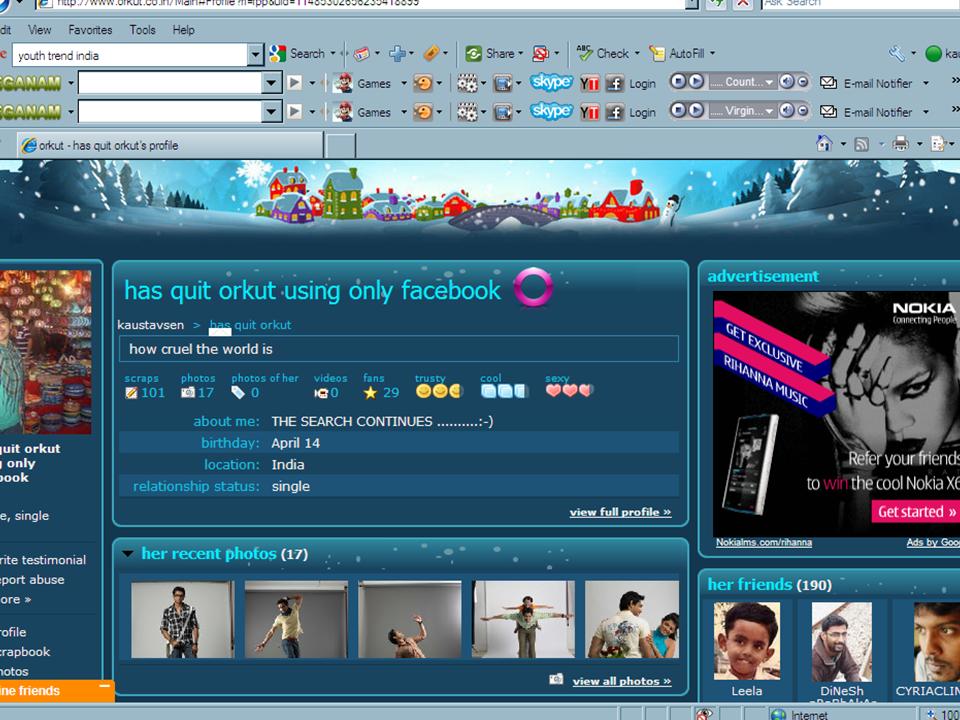Collapse the her recent photos section
Screen dimensions: 960x720
coord(128,553)
